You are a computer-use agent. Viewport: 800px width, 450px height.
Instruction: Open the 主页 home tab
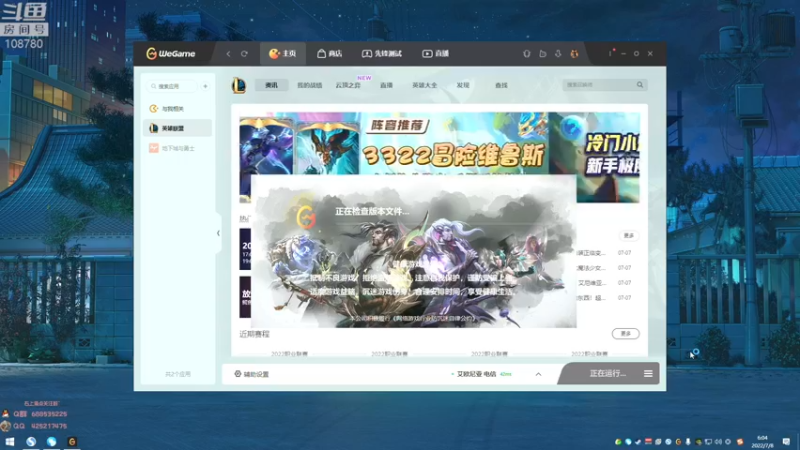click(283, 54)
